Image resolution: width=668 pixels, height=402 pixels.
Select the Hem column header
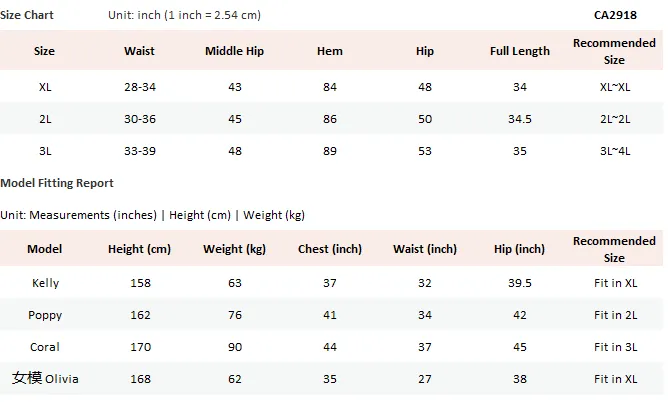pyautogui.click(x=329, y=51)
